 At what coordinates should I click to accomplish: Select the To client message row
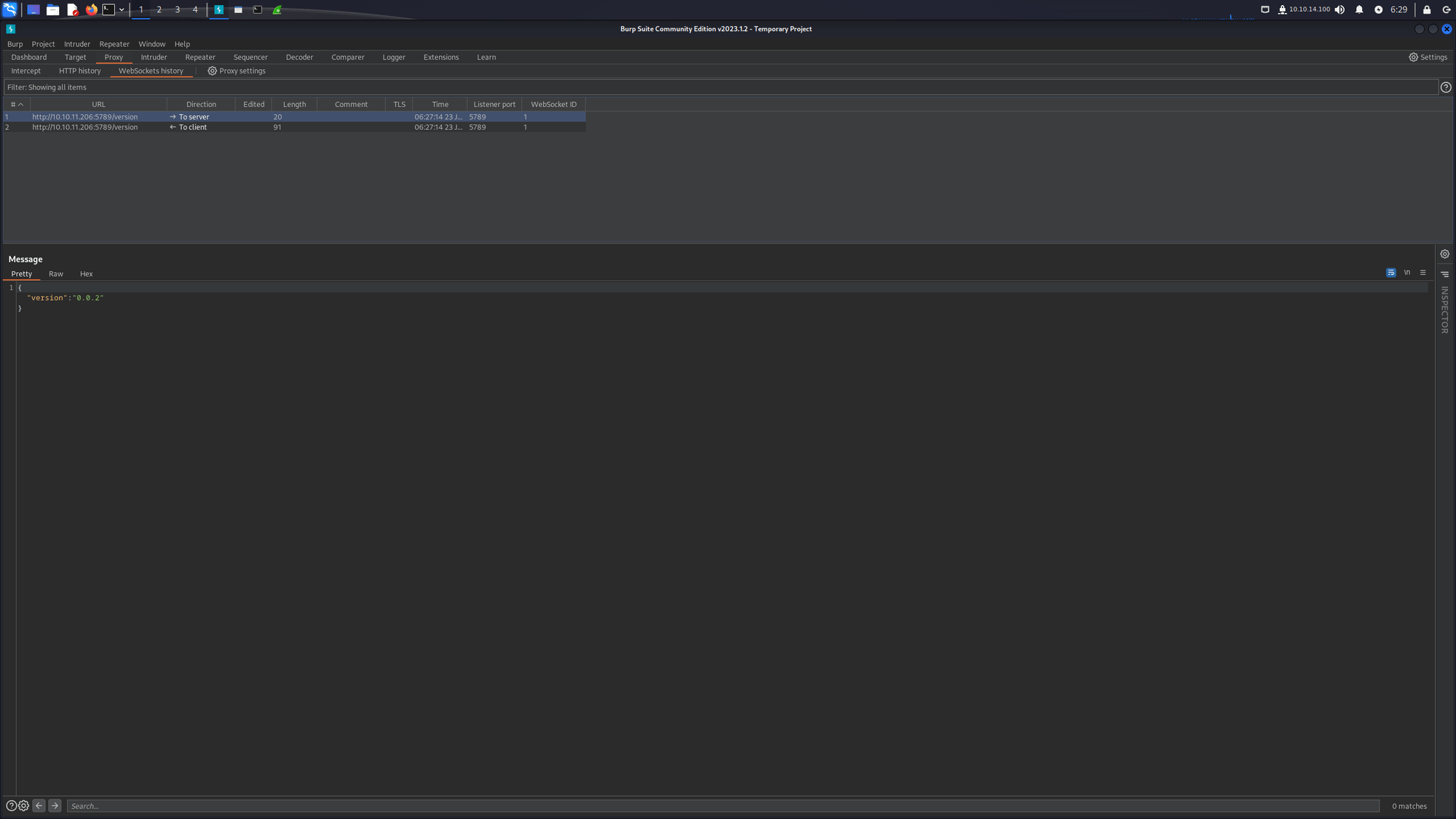point(295,127)
